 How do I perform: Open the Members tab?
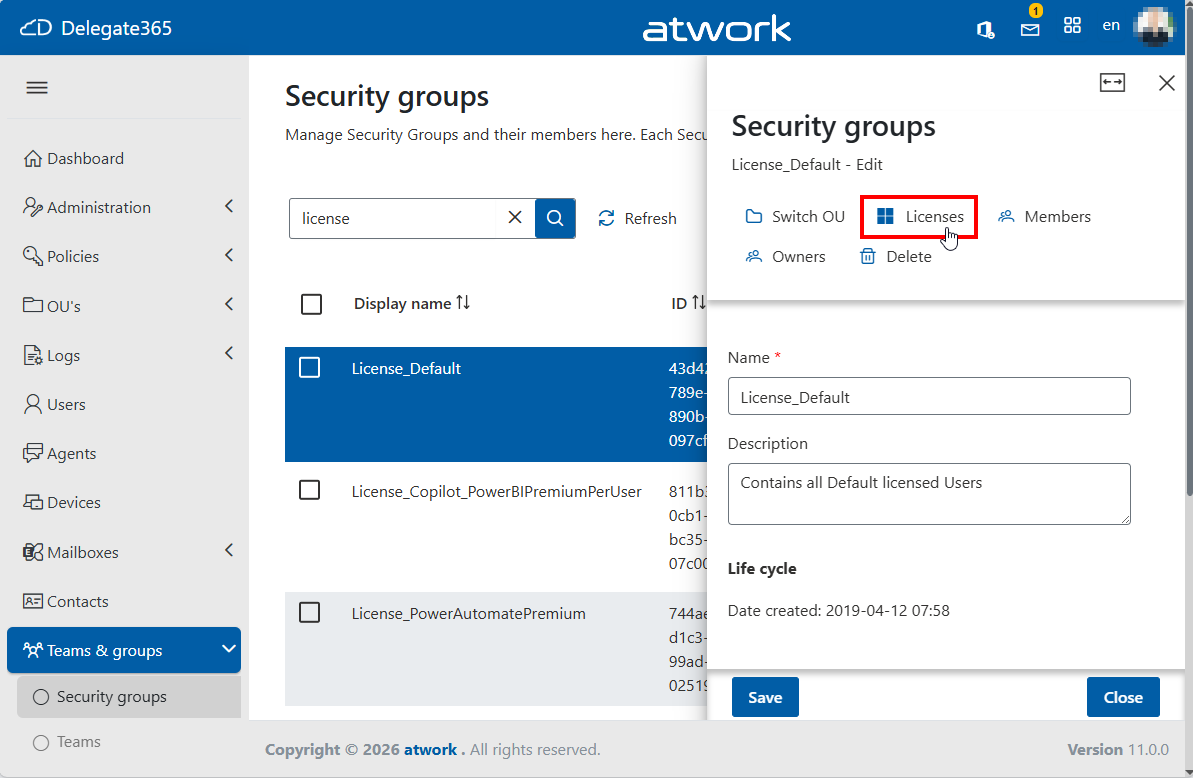click(1044, 217)
